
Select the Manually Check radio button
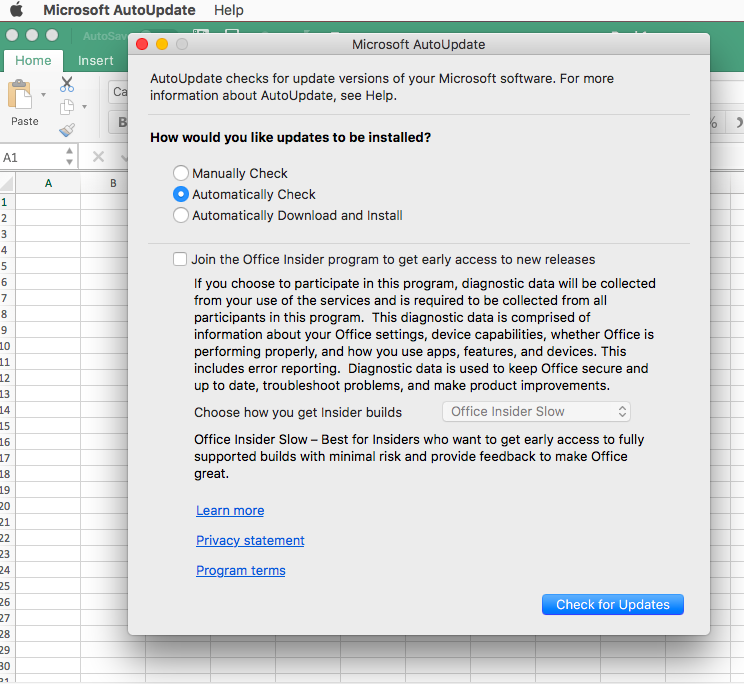pos(181,173)
